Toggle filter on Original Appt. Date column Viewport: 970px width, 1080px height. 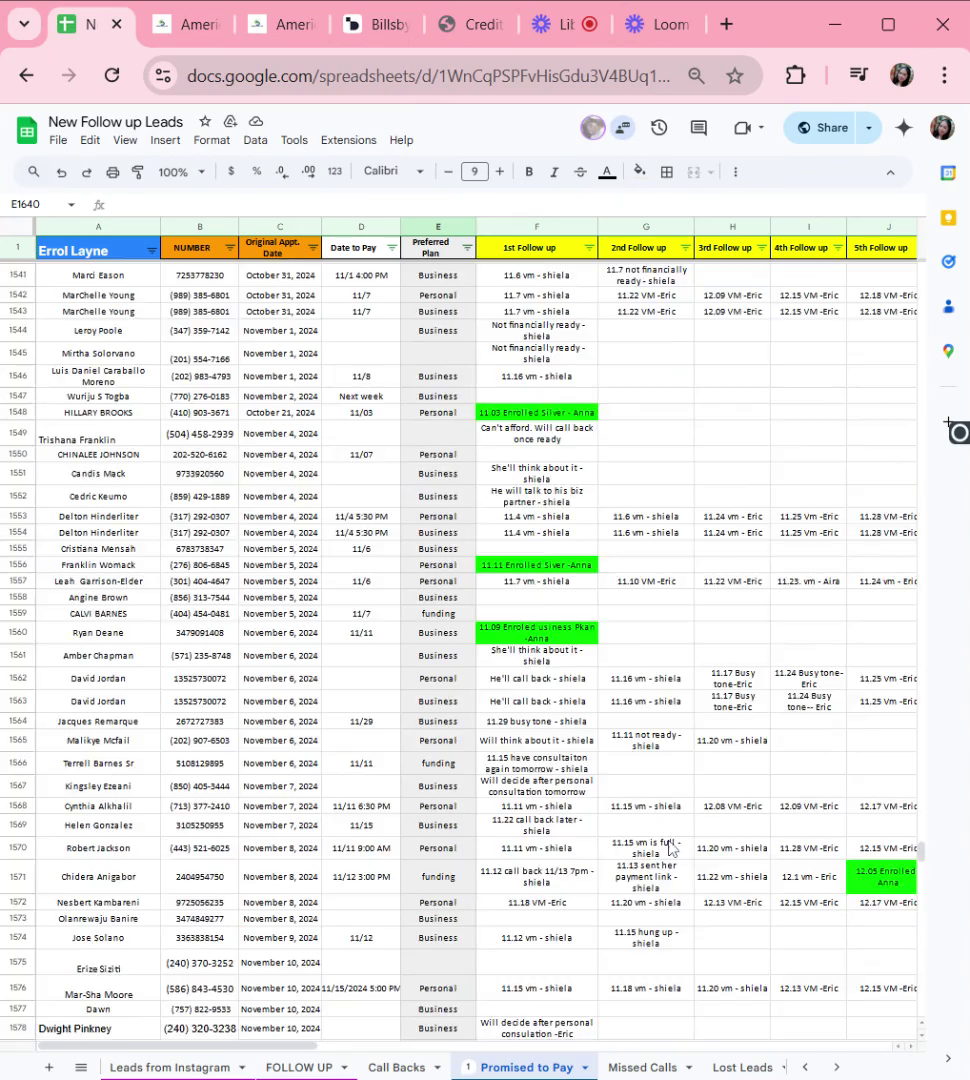tap(313, 248)
